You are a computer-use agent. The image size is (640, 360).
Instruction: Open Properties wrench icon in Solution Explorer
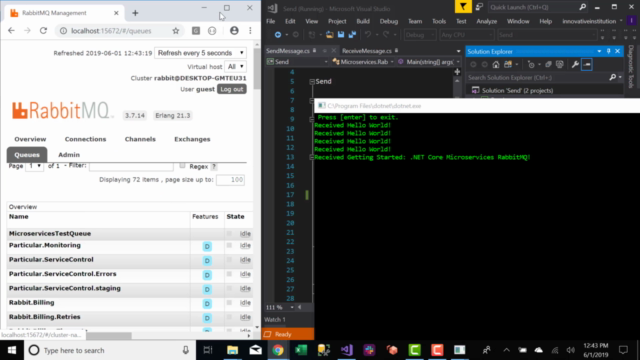pos(575,64)
